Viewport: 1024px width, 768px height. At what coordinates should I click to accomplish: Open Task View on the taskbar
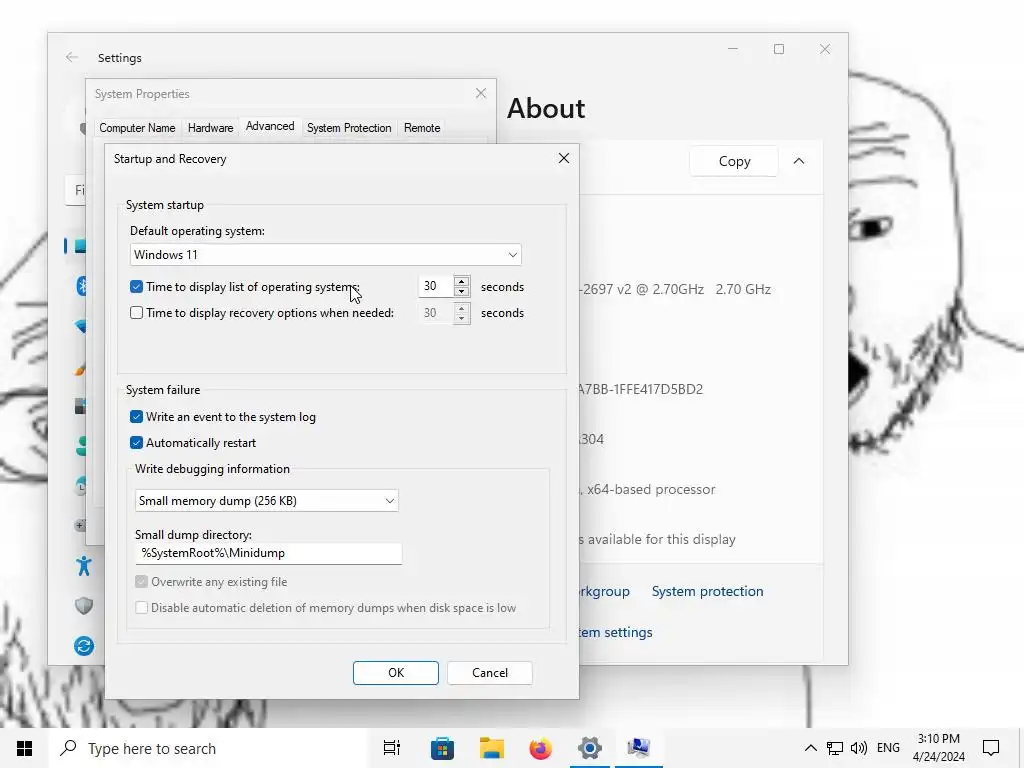(391, 748)
